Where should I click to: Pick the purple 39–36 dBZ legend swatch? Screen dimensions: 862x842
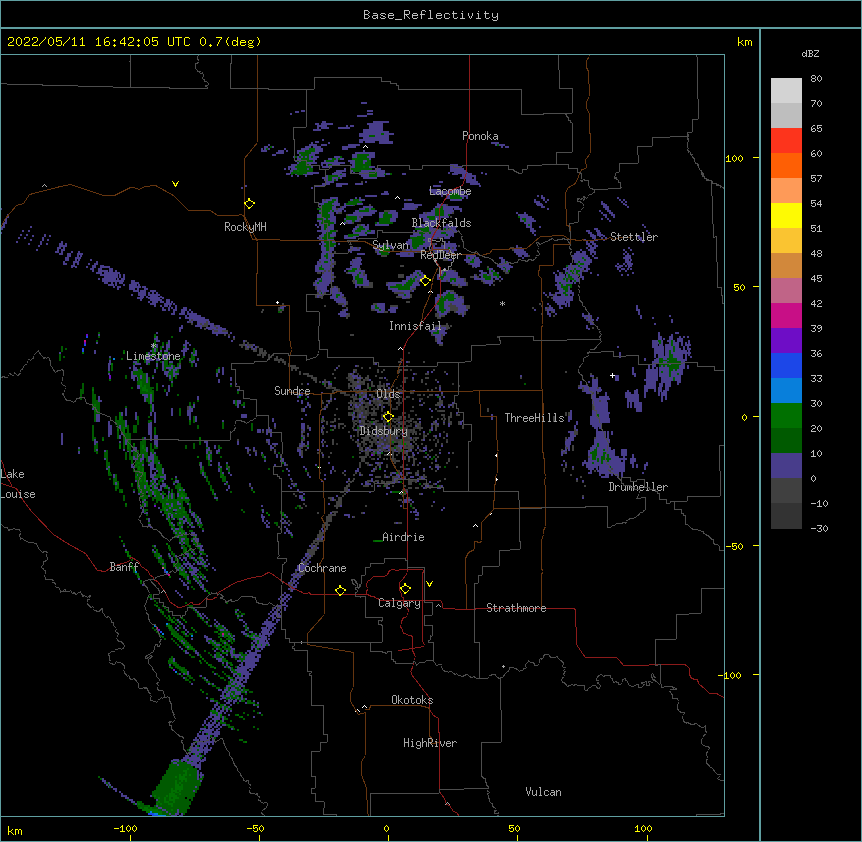tap(786, 340)
